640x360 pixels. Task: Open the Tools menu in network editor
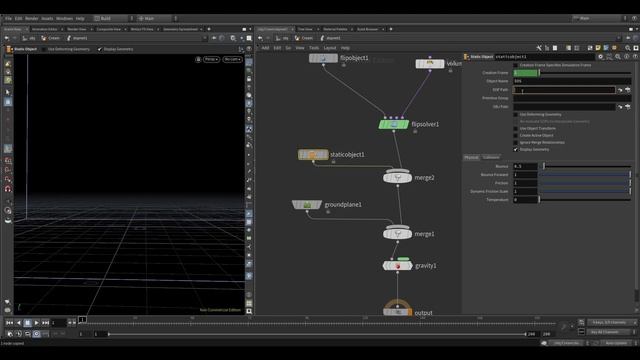click(314, 48)
